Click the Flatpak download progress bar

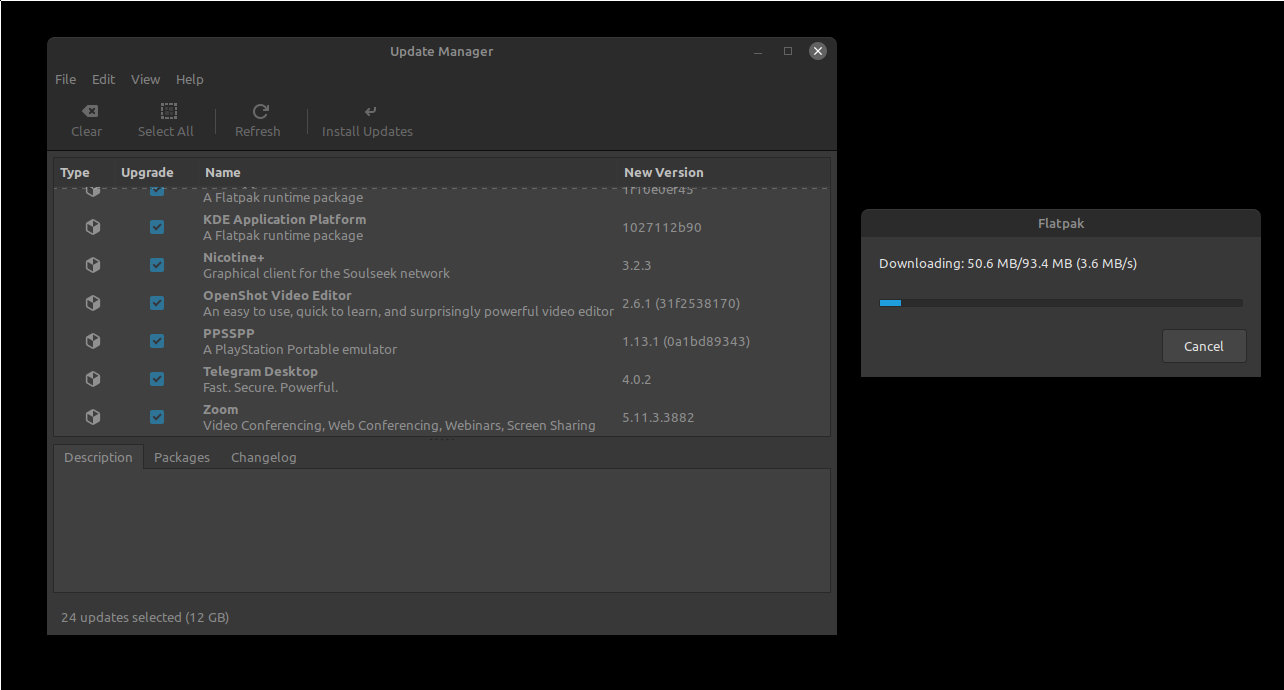pos(1060,302)
